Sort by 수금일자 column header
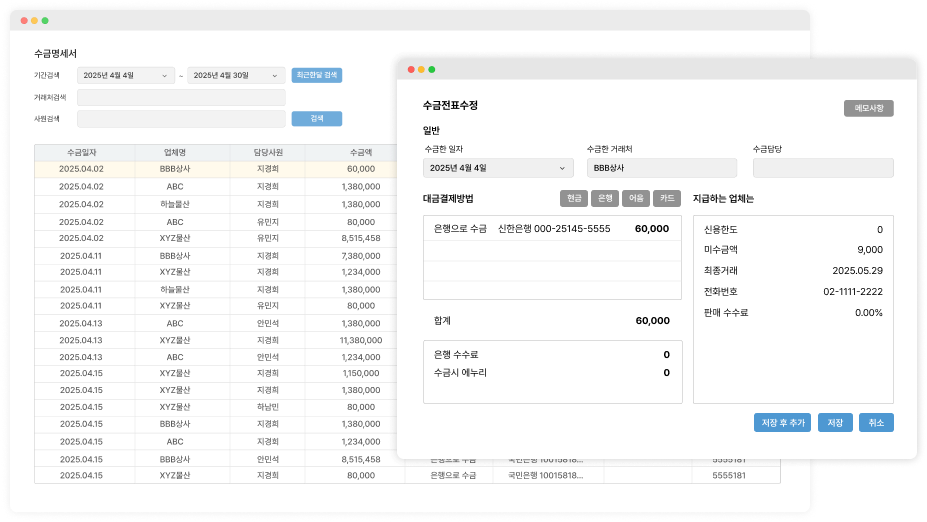The width and height of the screenshot is (927, 522). point(84,152)
